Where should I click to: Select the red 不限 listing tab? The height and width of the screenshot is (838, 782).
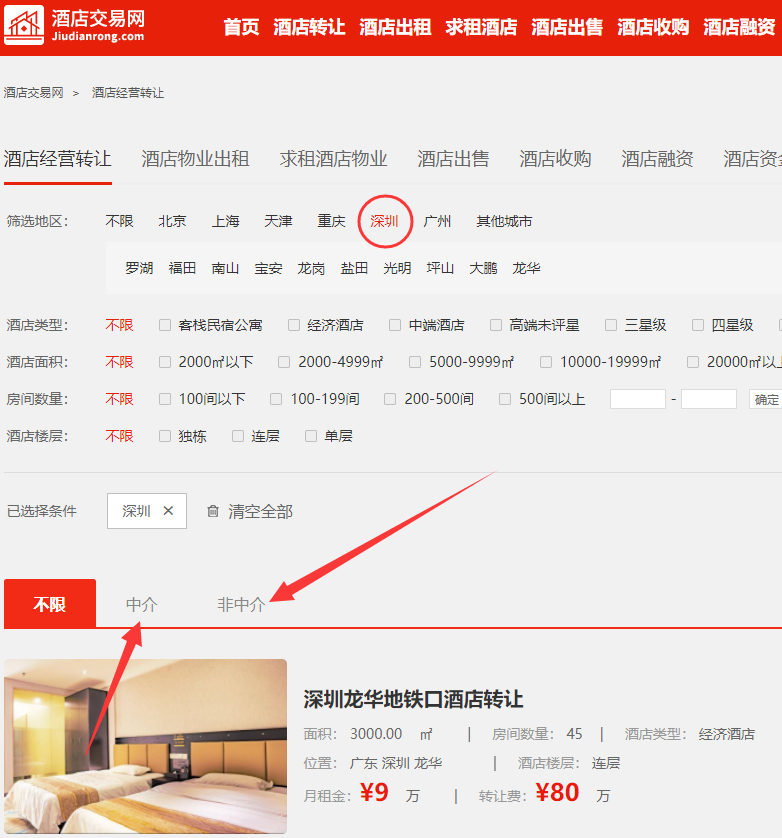click(x=50, y=603)
